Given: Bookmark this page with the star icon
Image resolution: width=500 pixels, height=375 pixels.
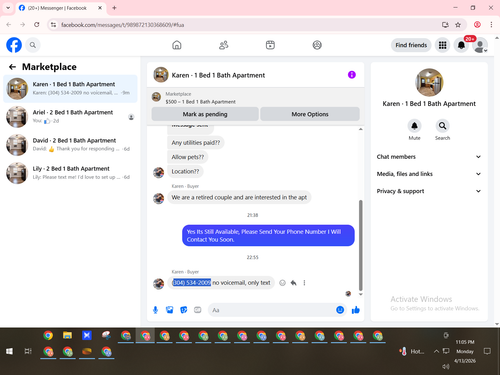Looking at the screenshot, I should click(x=458, y=25).
